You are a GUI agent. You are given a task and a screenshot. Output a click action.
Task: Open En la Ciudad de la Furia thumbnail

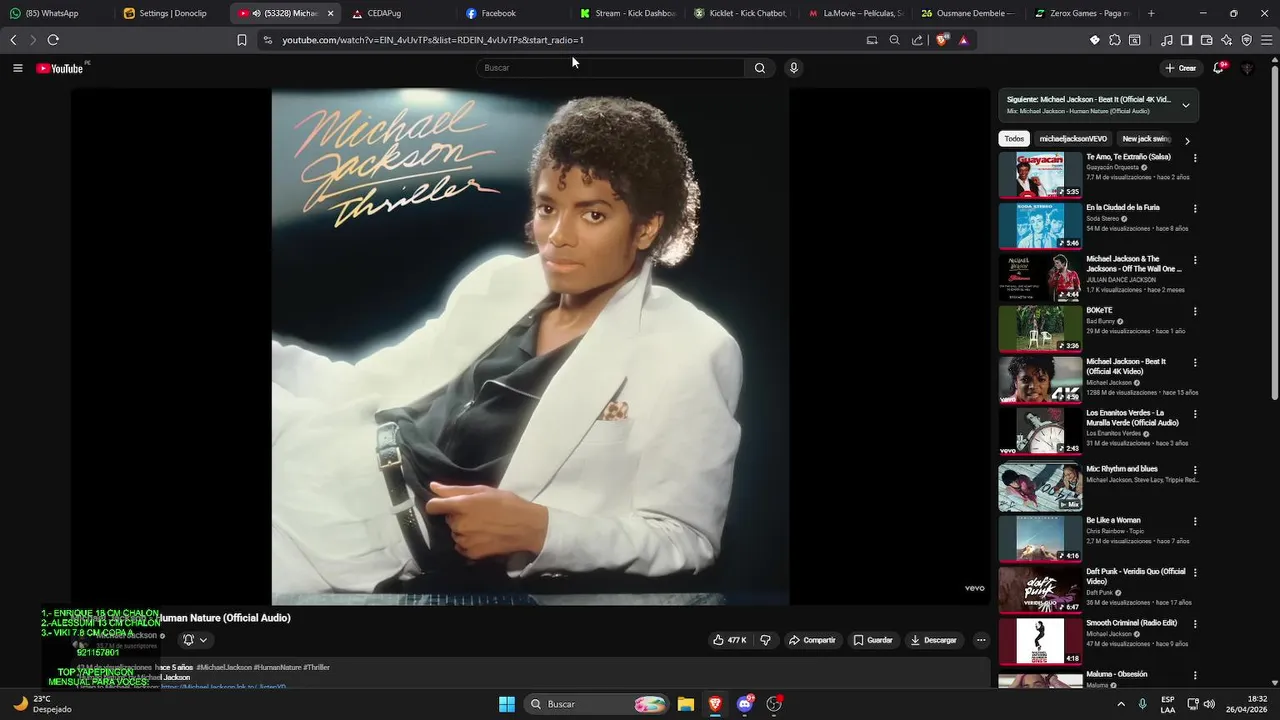[x=1040, y=225]
